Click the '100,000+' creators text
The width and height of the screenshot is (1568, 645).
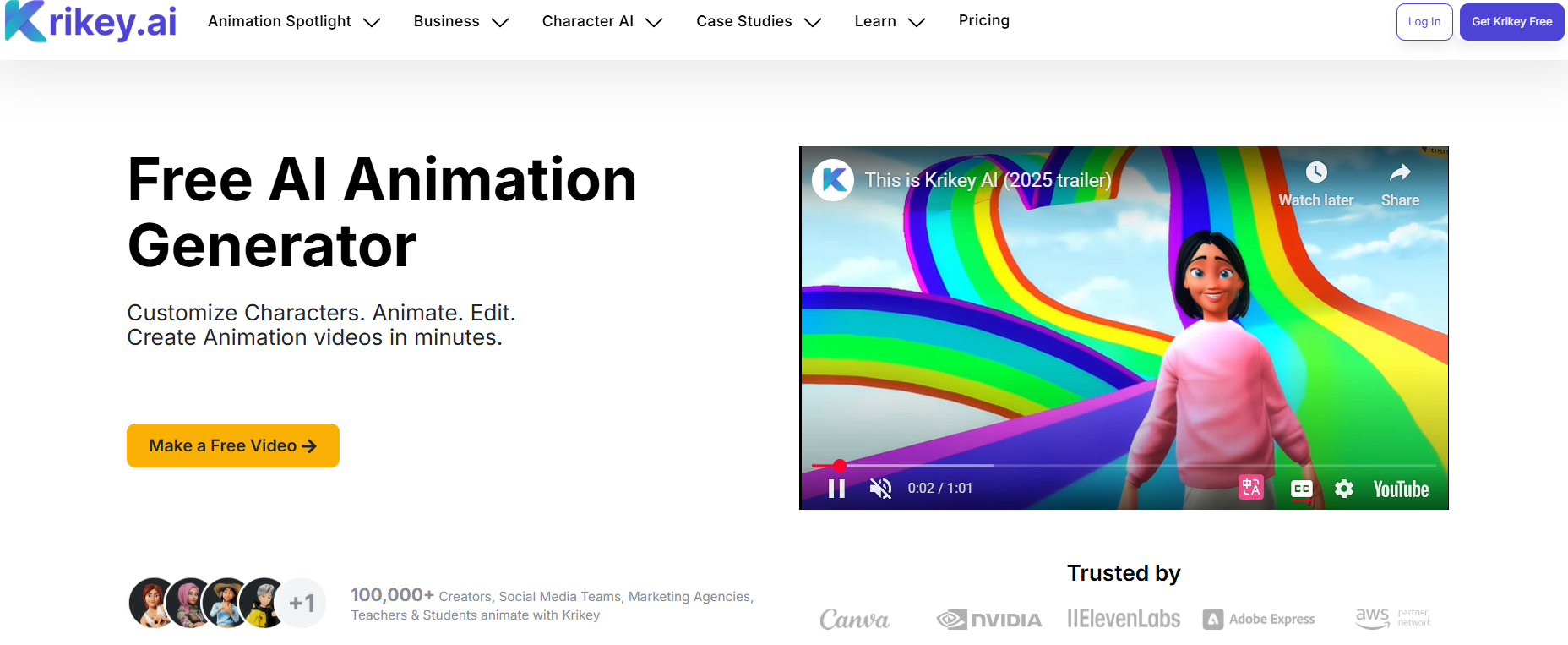click(393, 595)
